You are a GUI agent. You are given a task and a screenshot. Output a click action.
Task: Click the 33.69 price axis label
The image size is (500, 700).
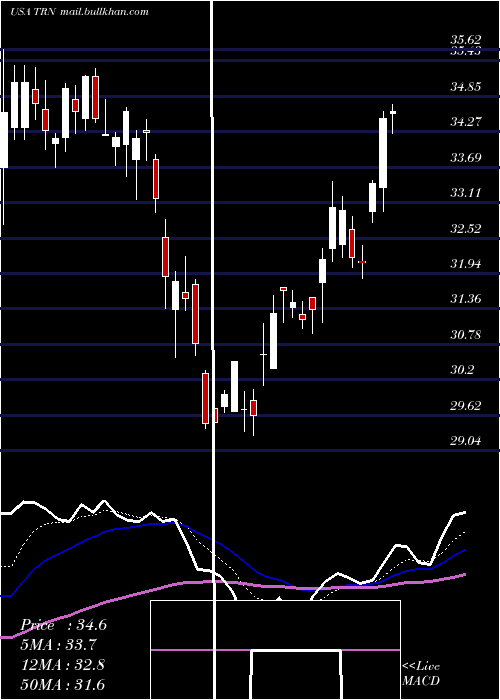click(466, 157)
